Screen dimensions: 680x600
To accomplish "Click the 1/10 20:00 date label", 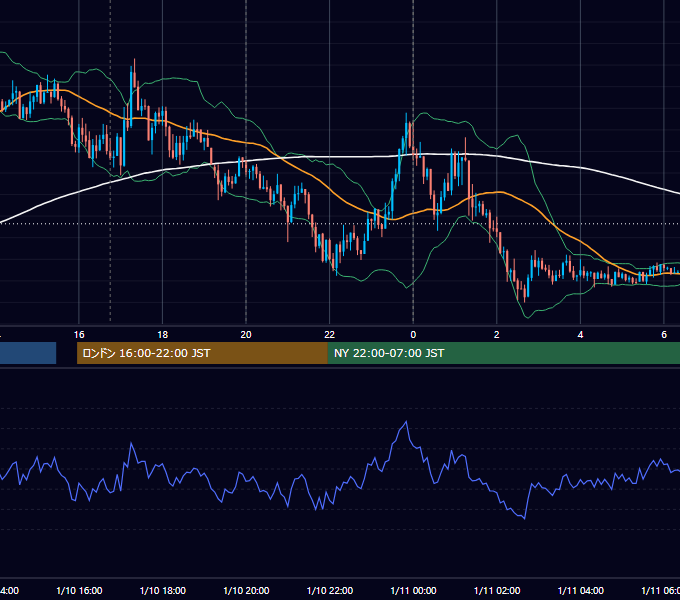I will (x=246, y=591).
